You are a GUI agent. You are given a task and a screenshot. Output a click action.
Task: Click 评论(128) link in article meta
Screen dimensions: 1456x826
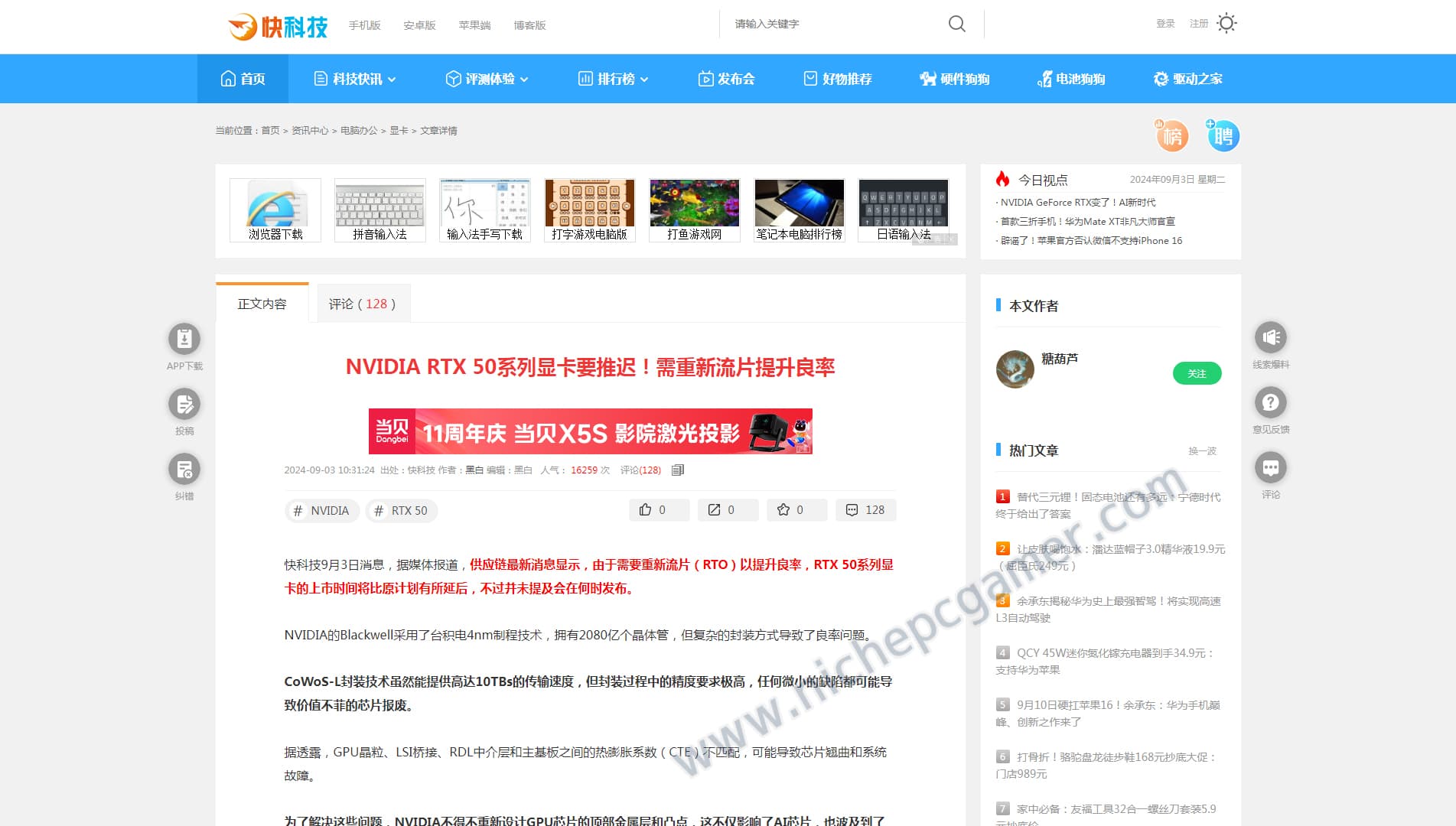[640, 470]
